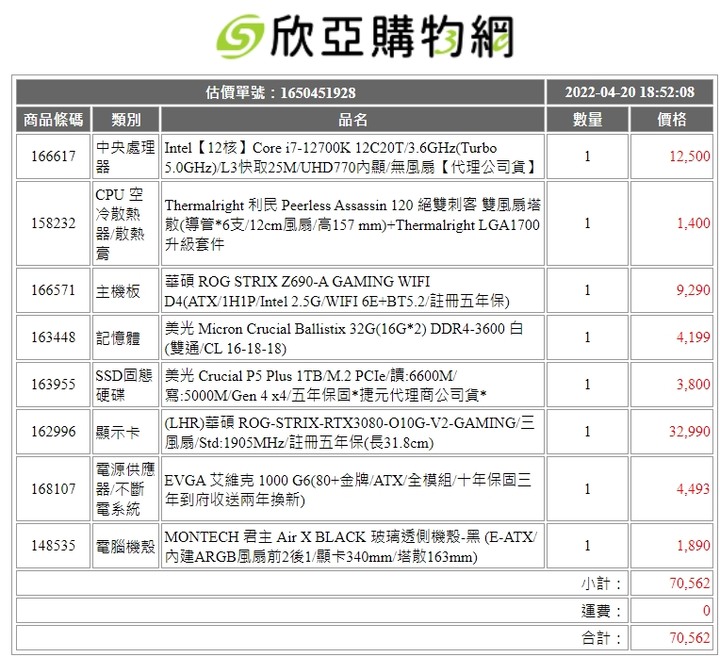Select product code 166617
Viewport: 720px width, 657px height.
click(53, 157)
